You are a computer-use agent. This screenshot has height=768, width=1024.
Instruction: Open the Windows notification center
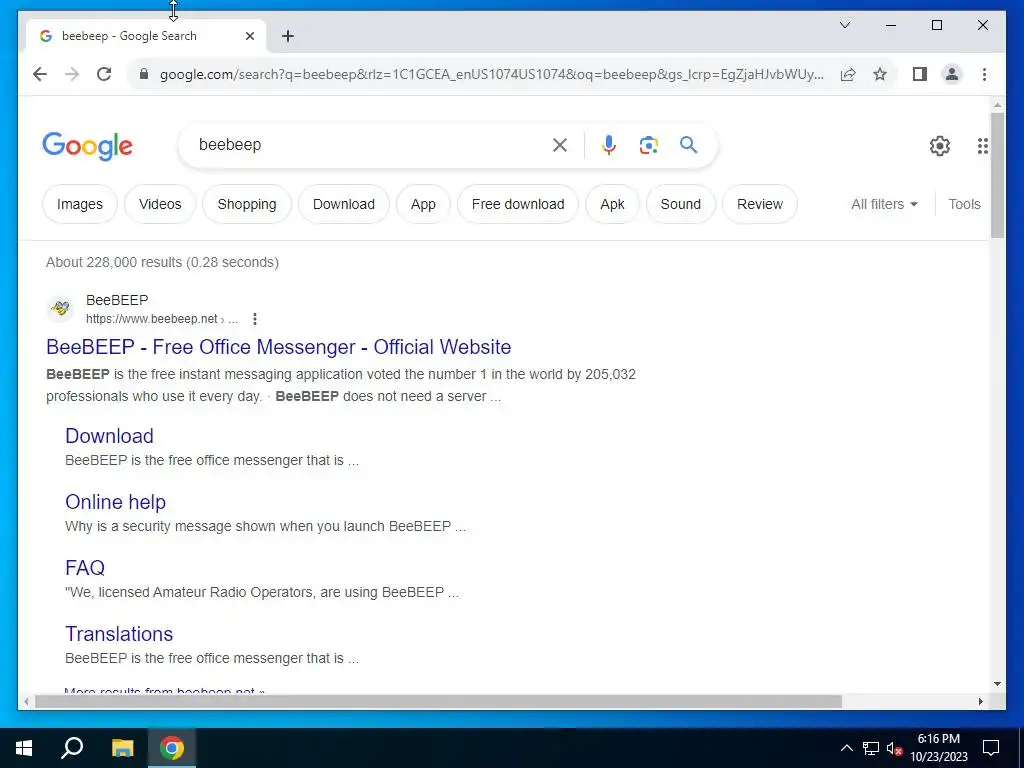point(991,748)
